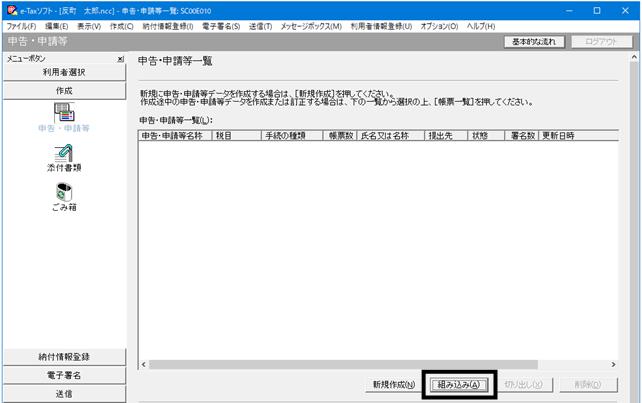The width and height of the screenshot is (642, 403).
Task: Close the メニューボタン panel with its x icon
Action: click(x=120, y=59)
